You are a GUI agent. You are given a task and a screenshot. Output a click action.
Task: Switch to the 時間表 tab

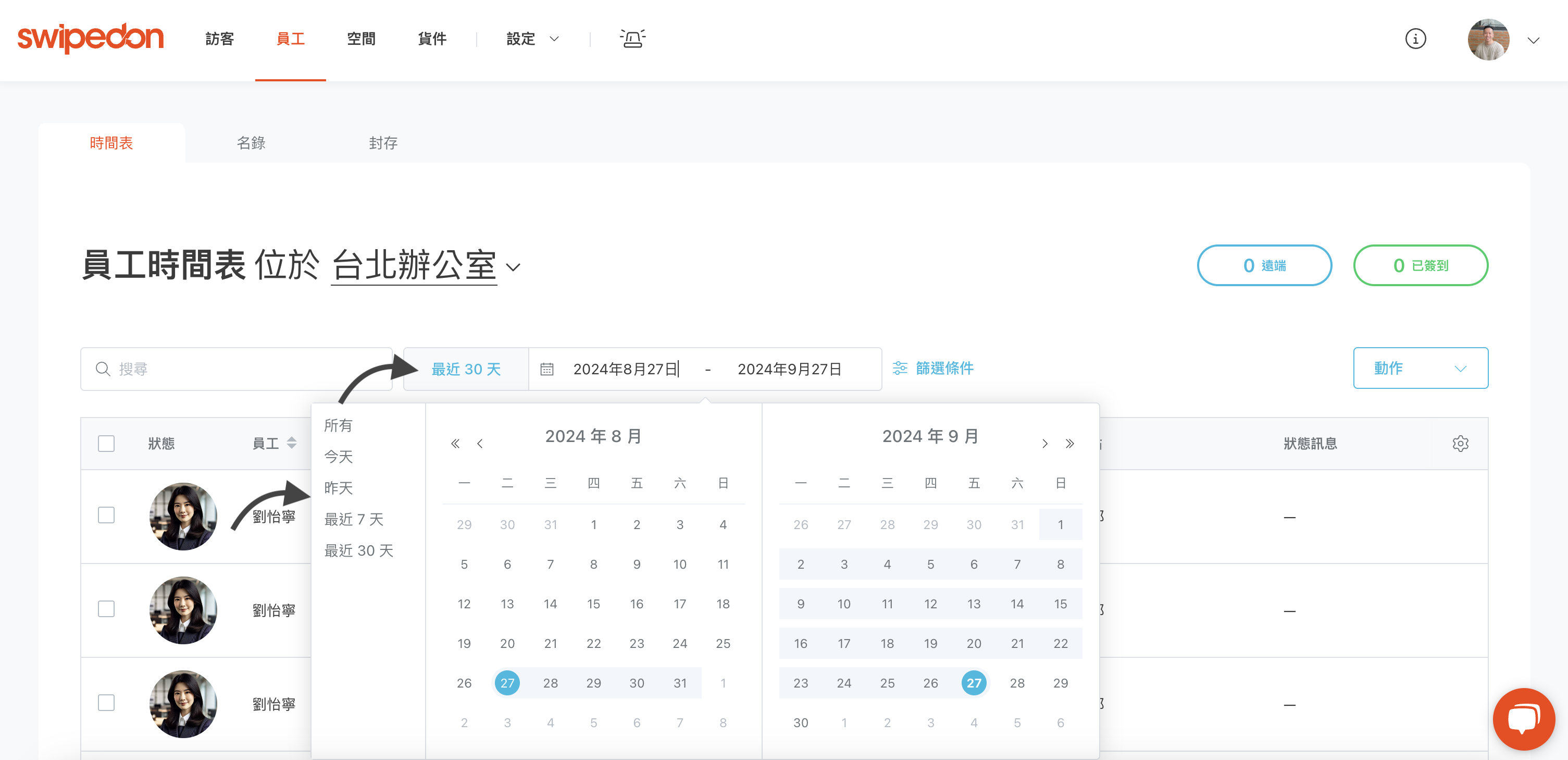[x=111, y=143]
